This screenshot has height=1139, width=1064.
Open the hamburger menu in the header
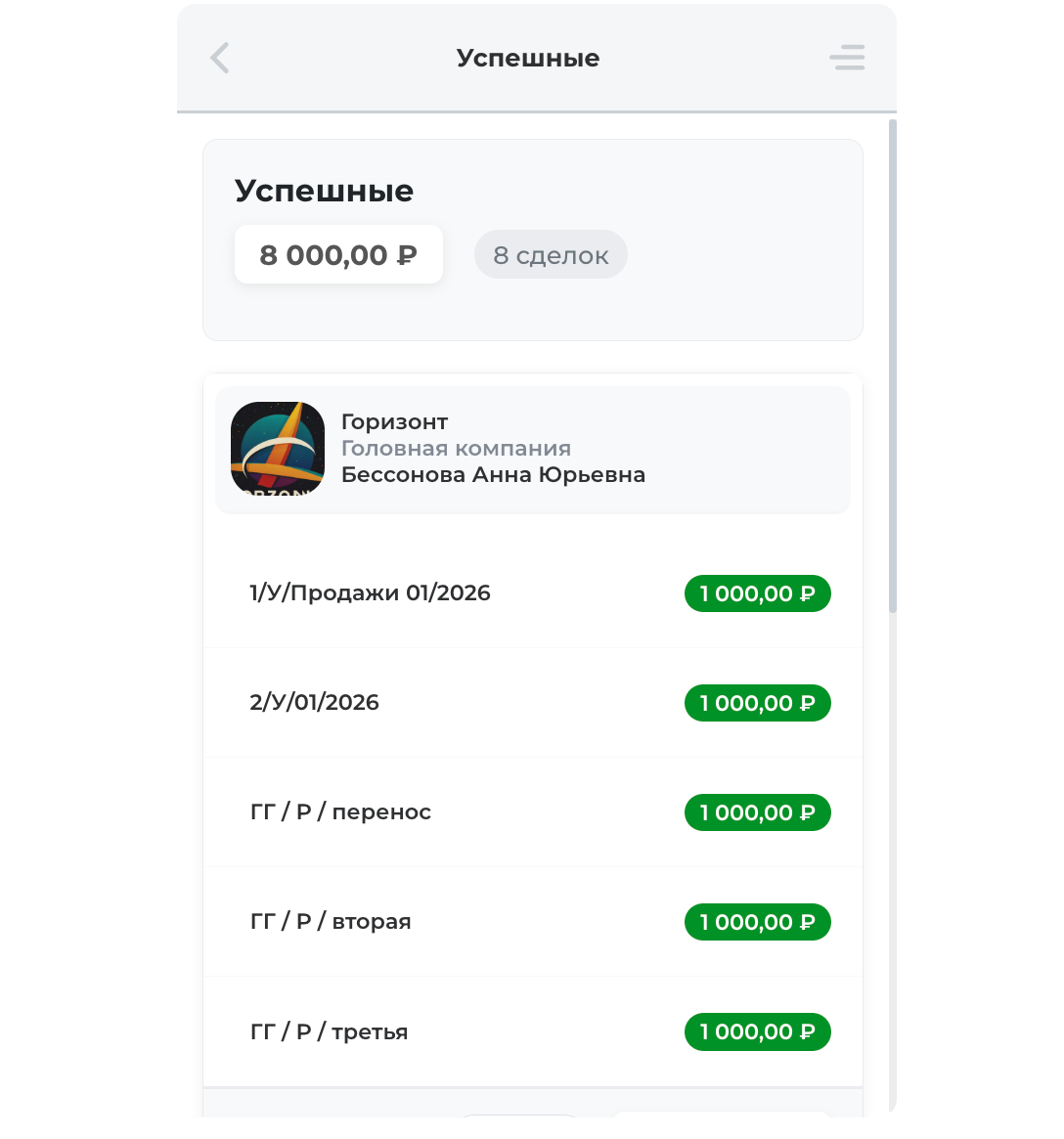pyautogui.click(x=847, y=58)
